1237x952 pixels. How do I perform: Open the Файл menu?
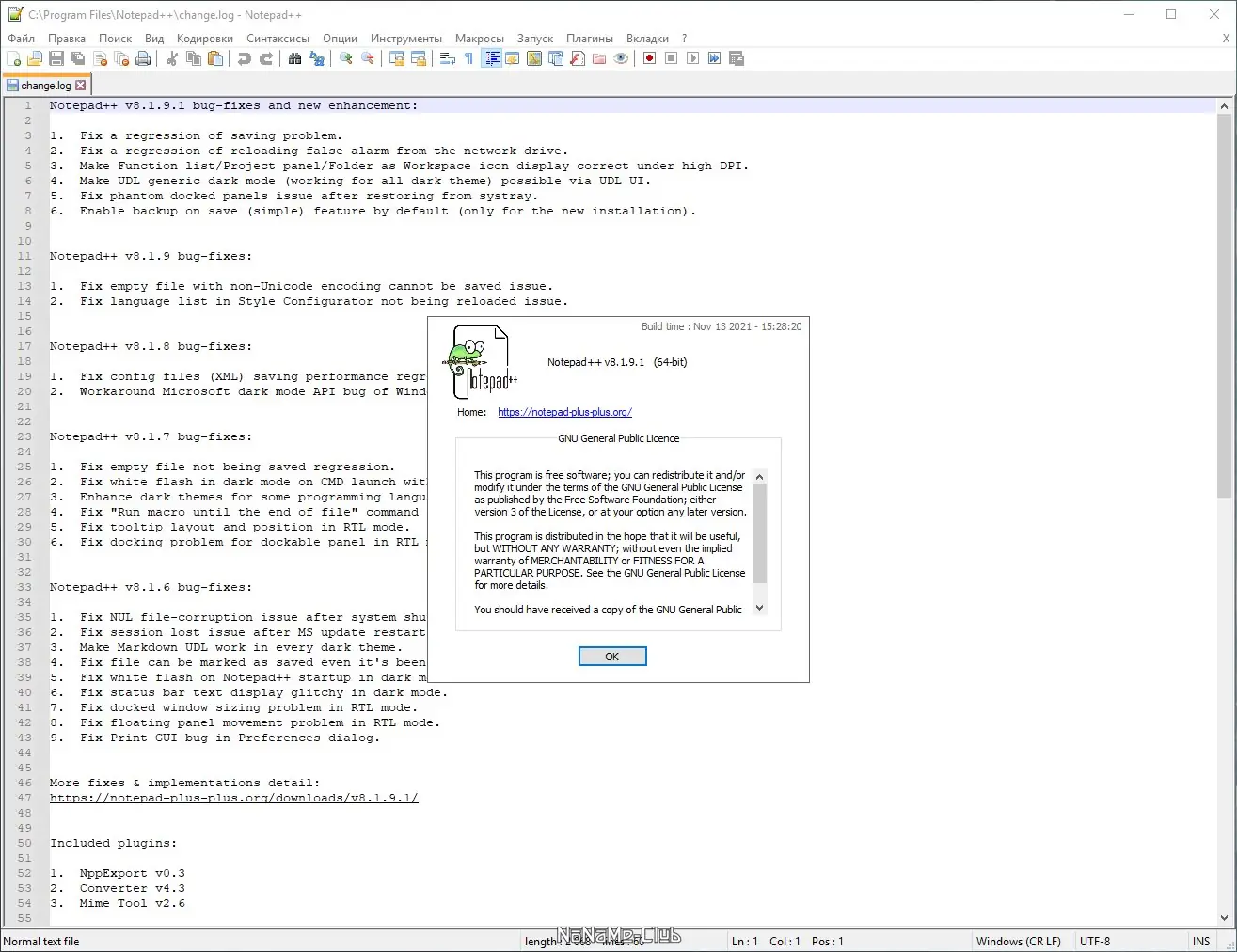(22, 39)
